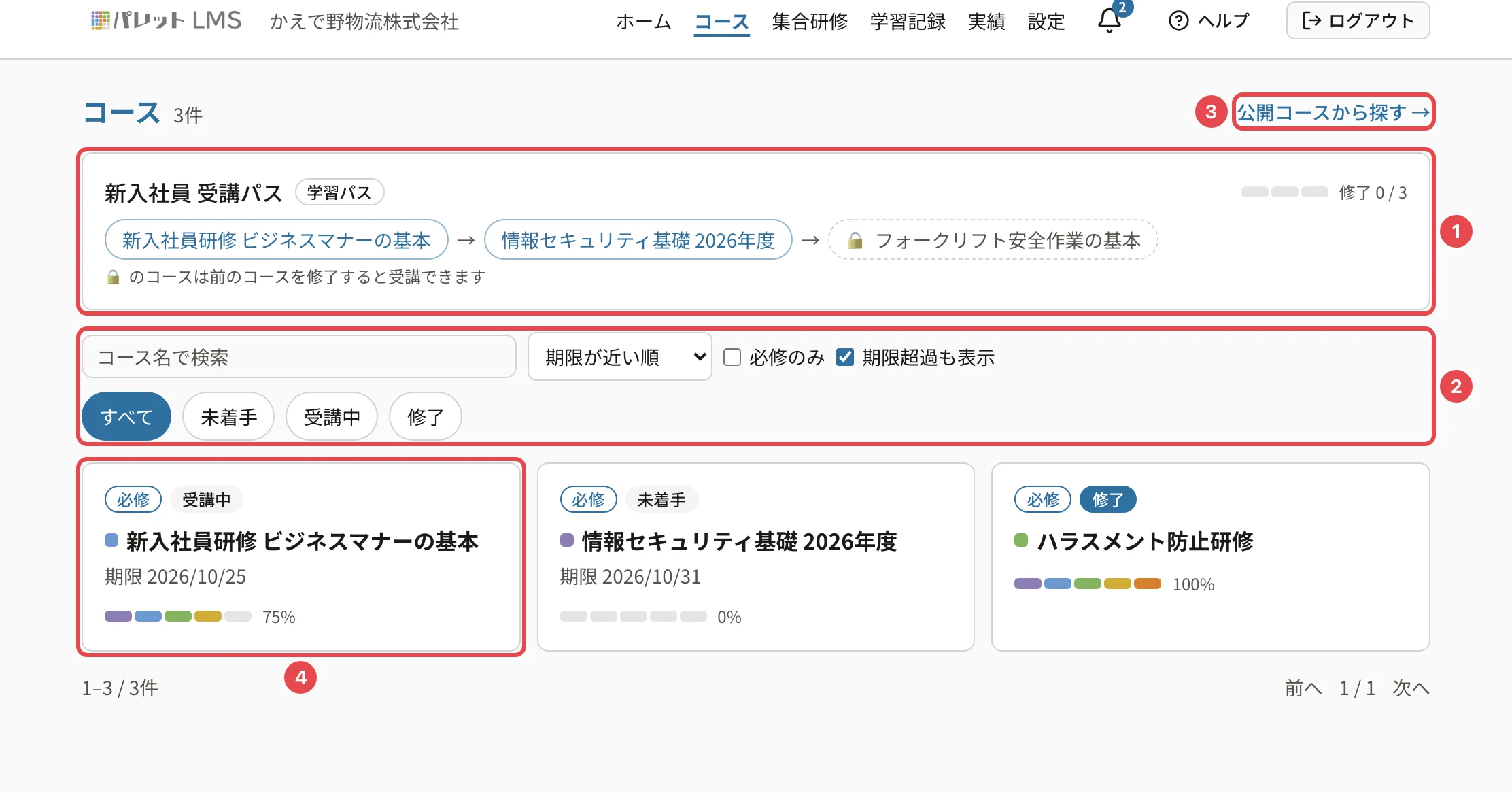Open 情報セキュリティ基礎 2026年度 chip in the learning path
This screenshot has height=793, width=1512.
pos(638,240)
